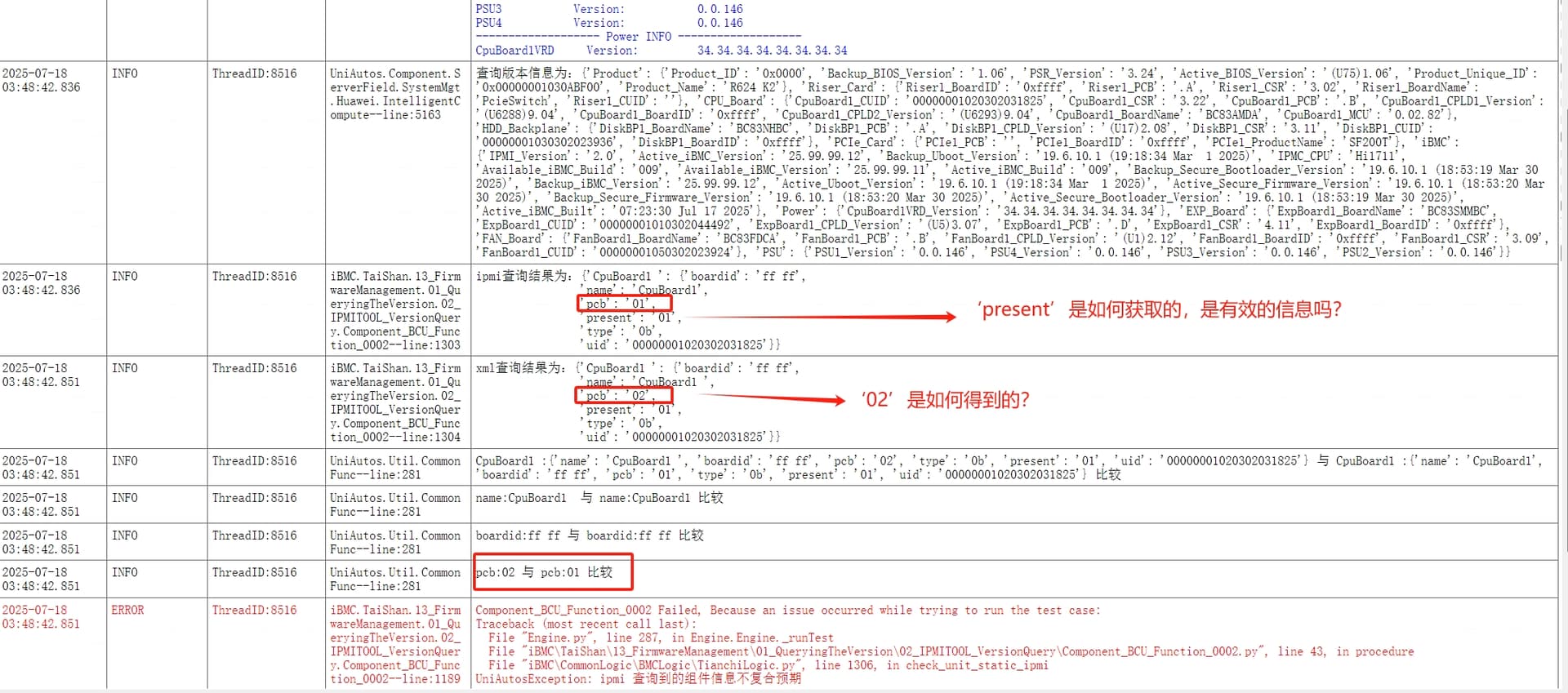Click the 'Engine.py' line 287 traceback entry
This screenshot has height=693, width=1568.
pos(660,637)
